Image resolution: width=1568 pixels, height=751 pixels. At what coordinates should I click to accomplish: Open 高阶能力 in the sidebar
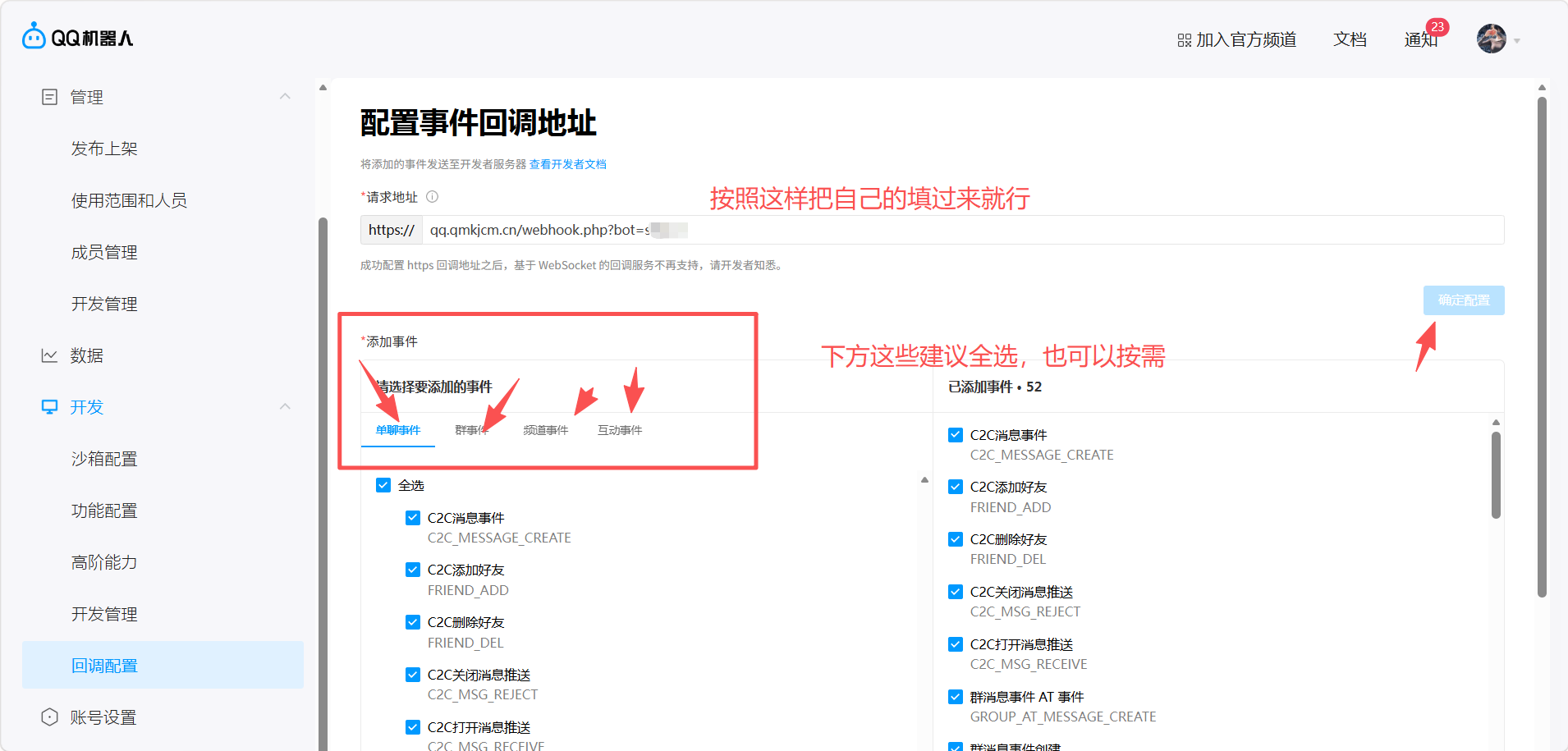pos(104,562)
